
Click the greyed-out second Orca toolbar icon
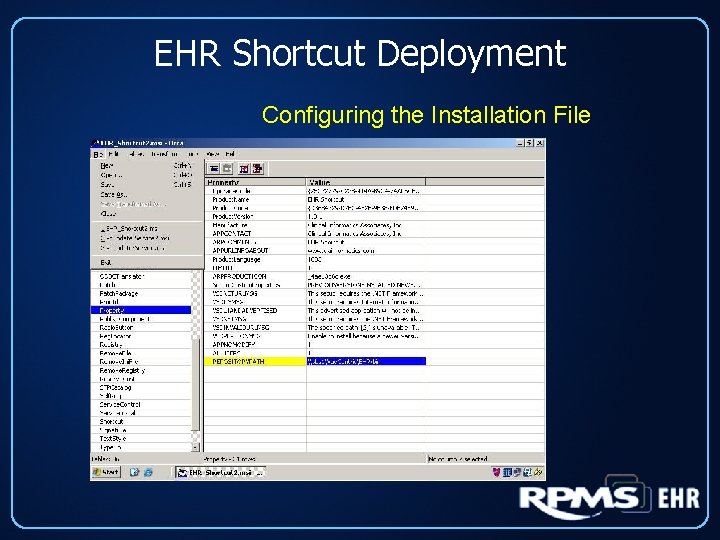pyautogui.click(x=227, y=169)
